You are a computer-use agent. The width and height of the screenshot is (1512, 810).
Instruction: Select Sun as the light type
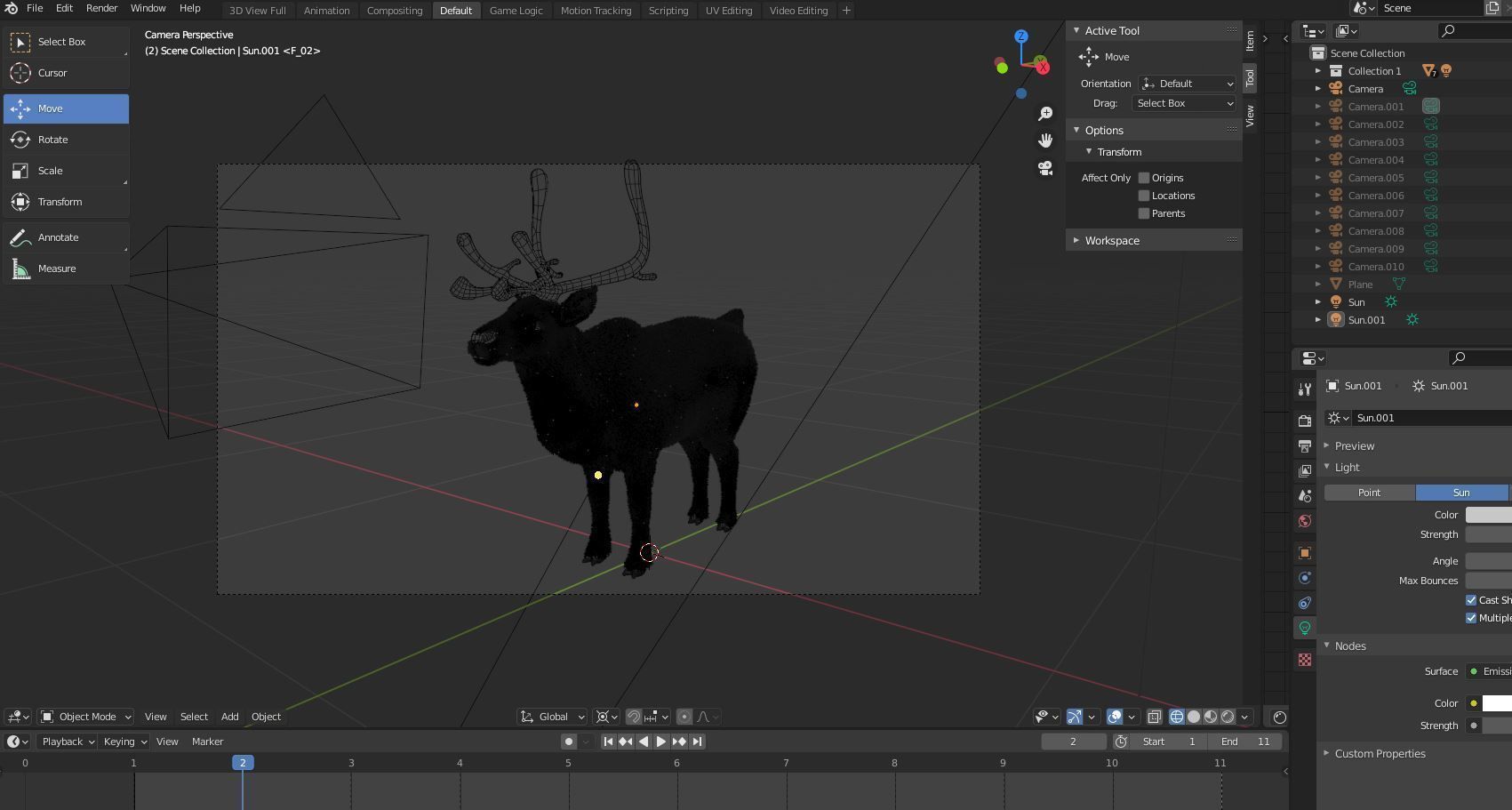click(1462, 493)
